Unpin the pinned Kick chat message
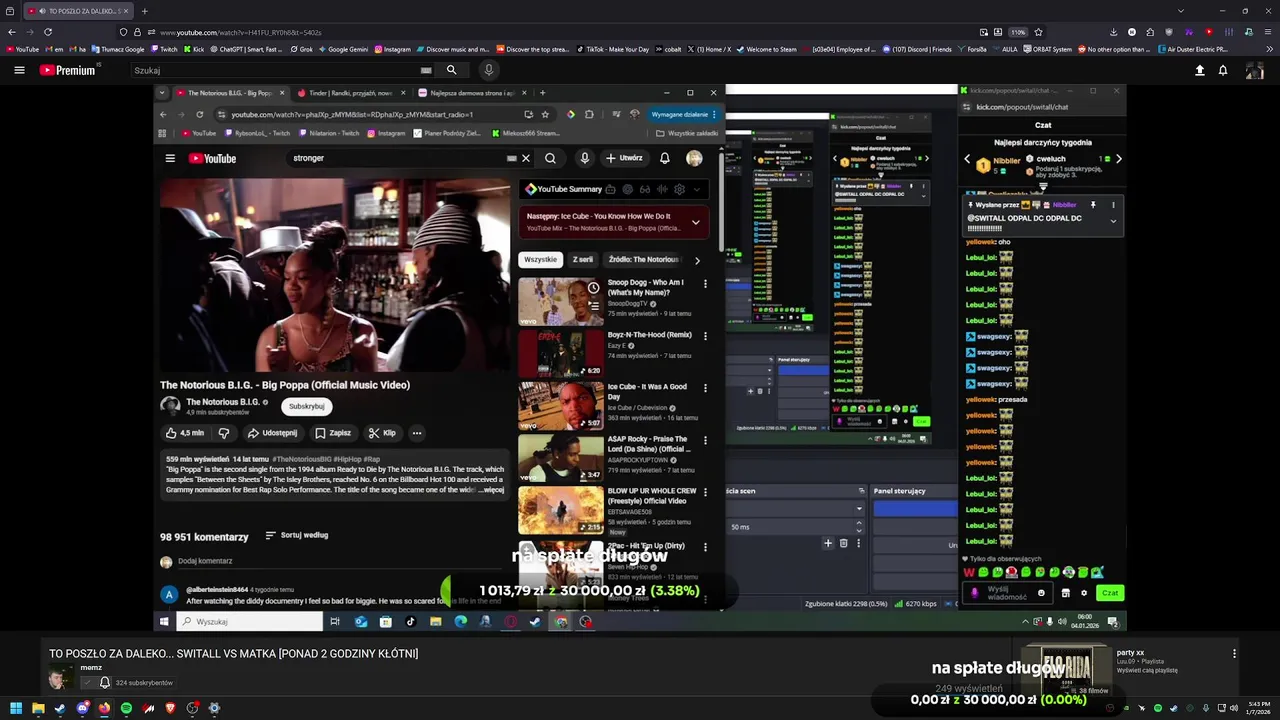 [1093, 205]
